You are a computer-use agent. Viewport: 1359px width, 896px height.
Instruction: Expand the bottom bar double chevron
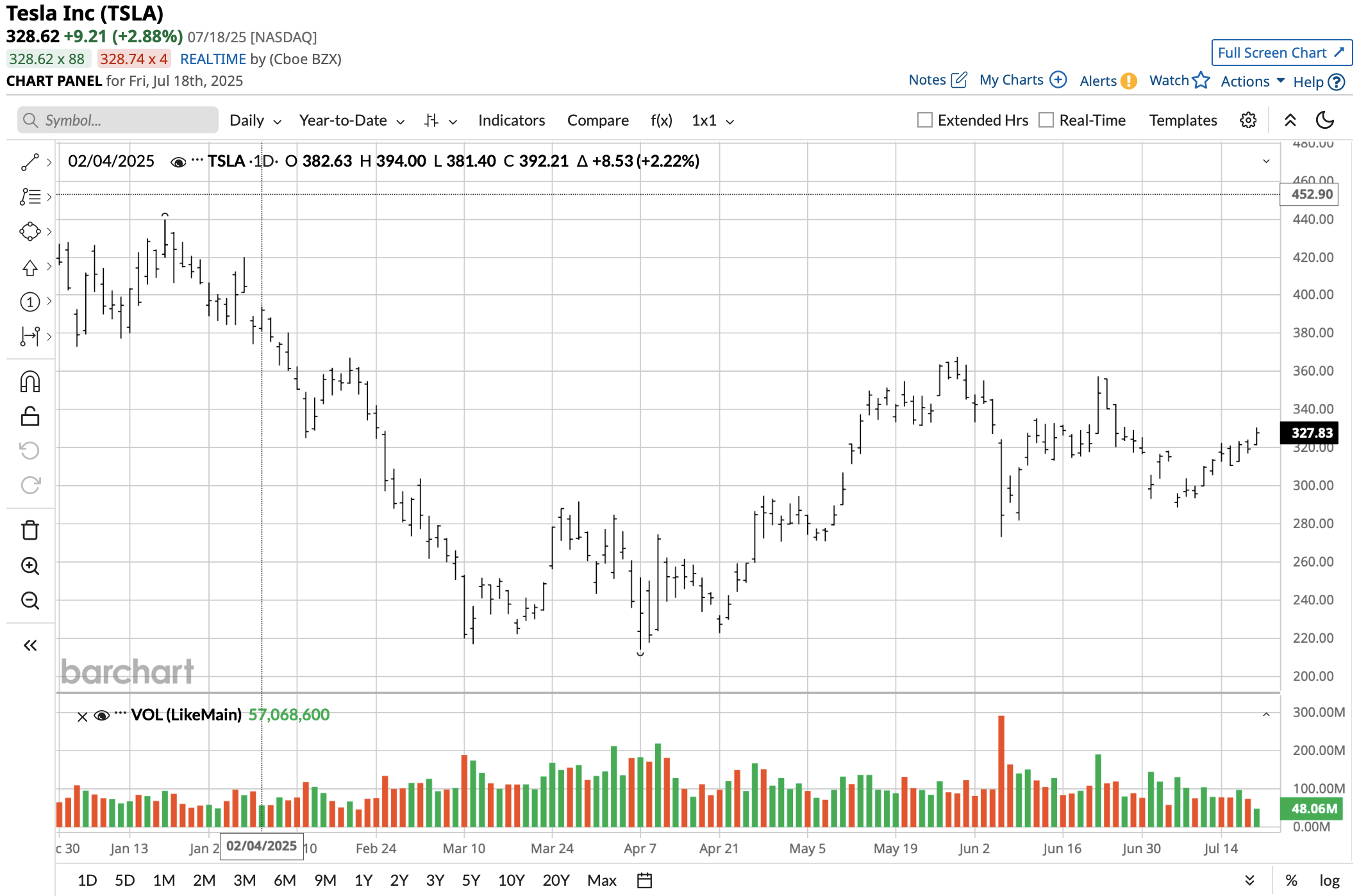(1249, 881)
